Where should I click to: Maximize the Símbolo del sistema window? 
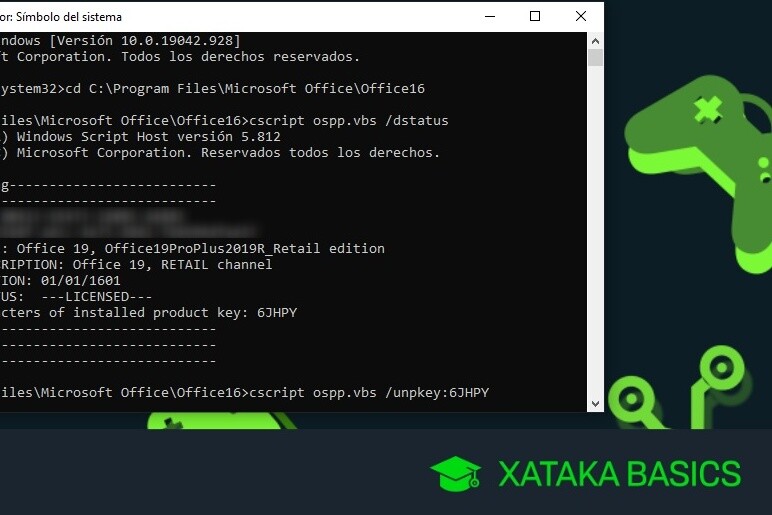click(x=535, y=16)
